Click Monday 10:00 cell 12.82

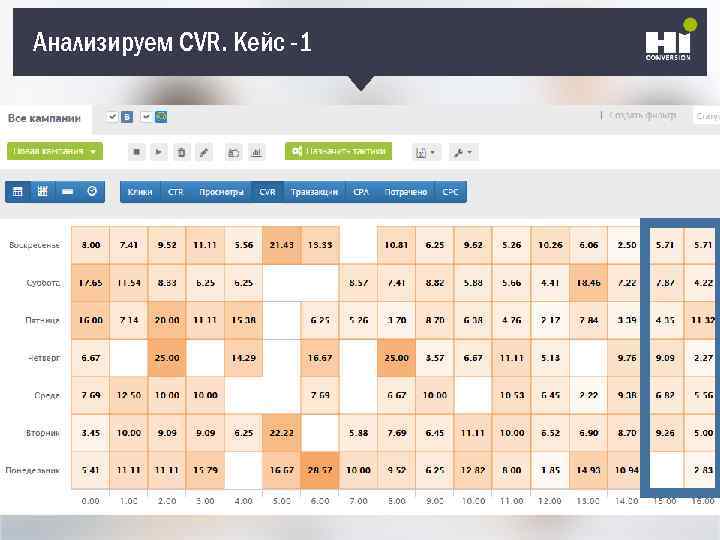click(x=473, y=470)
